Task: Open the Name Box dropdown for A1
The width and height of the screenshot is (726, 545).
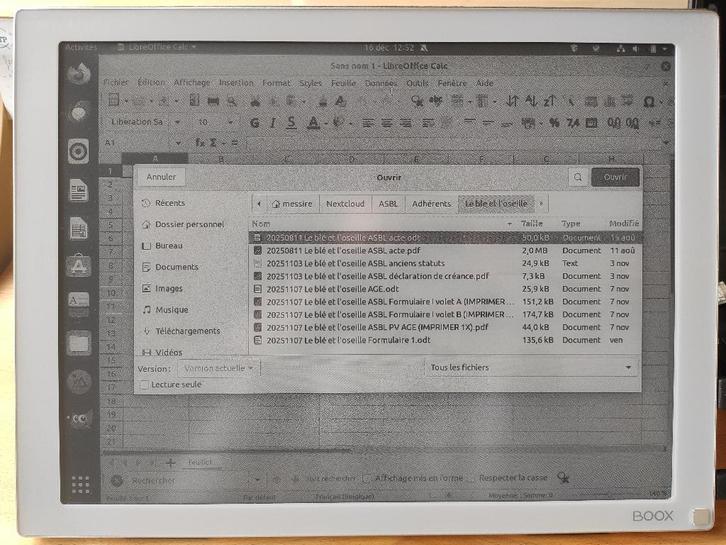Action: pyautogui.click(x=178, y=143)
